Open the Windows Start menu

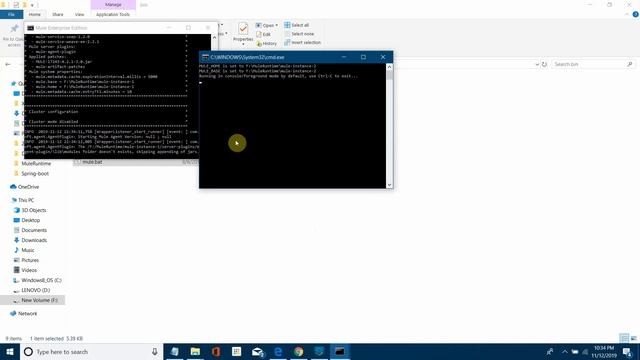pos(10,351)
